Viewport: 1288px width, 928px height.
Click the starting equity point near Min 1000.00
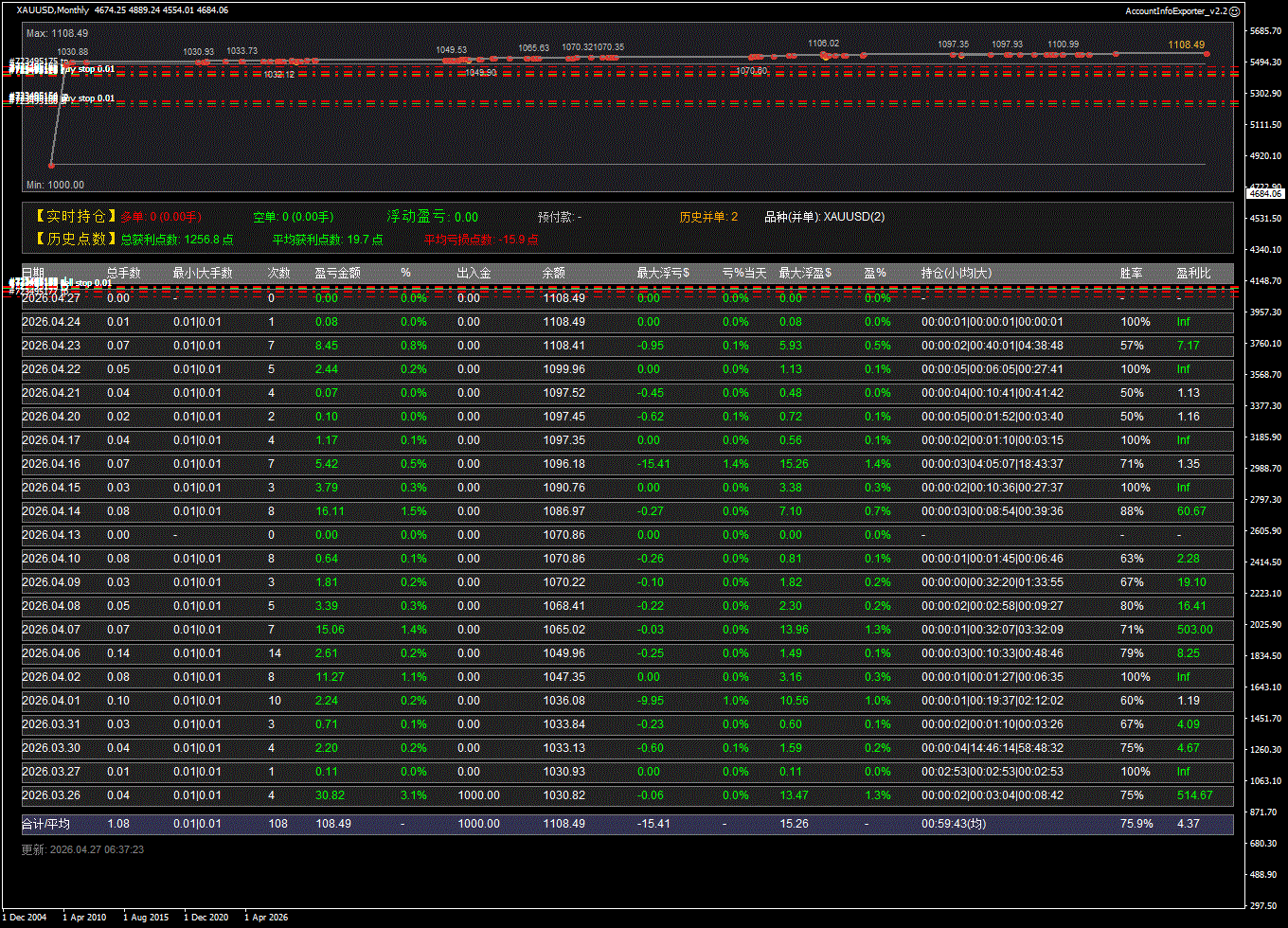click(52, 165)
